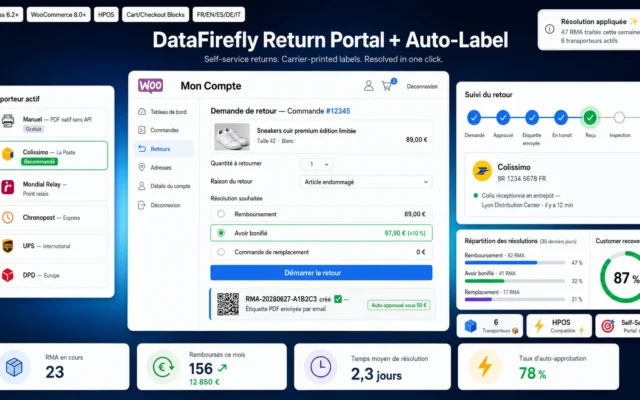This screenshot has height=400, width=640.
Task: Click the En transit step checkmark
Action: pyautogui.click(x=561, y=118)
